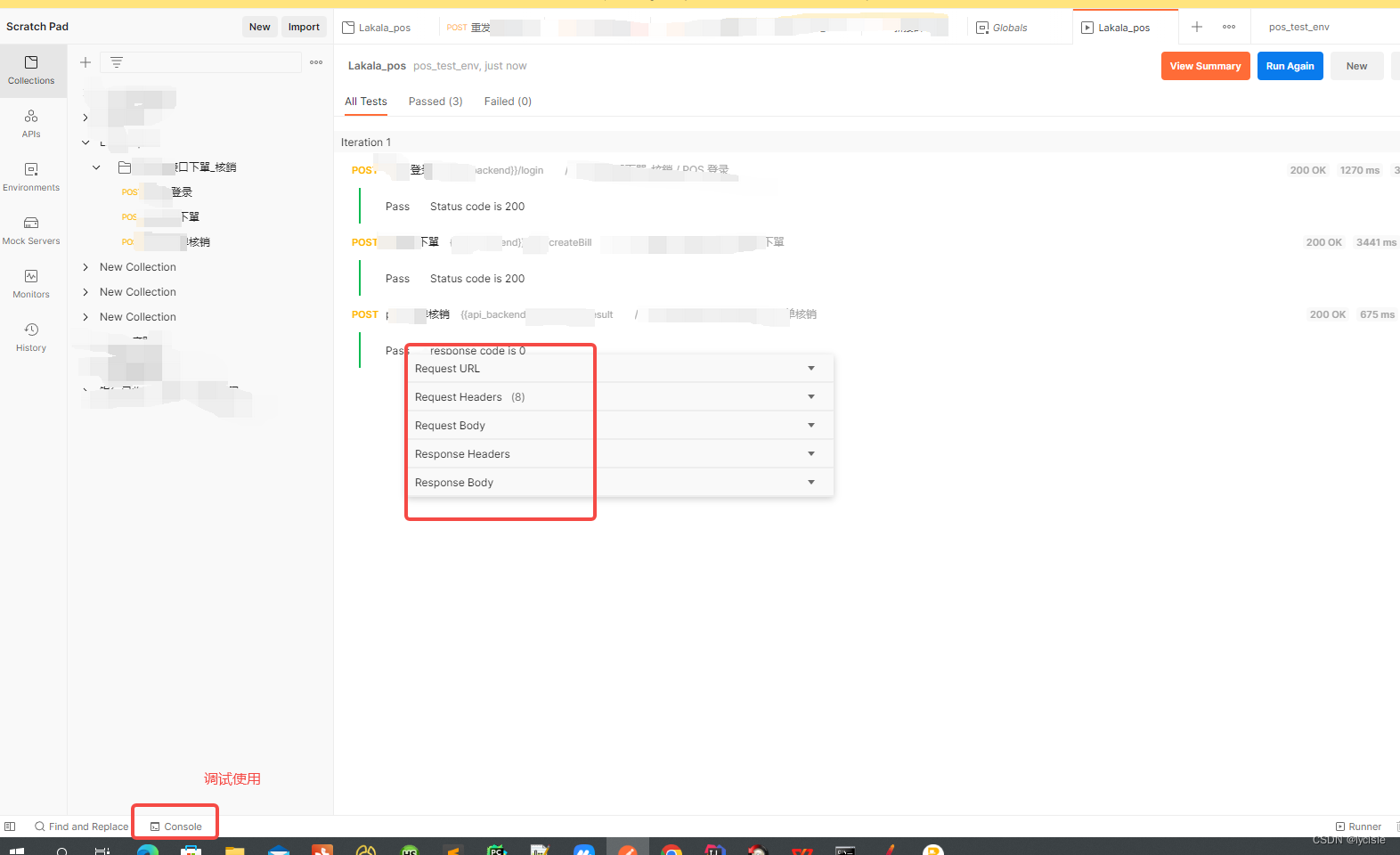Open Chrome from the Windows taskbar
Image resolution: width=1400 pixels, height=855 pixels.
pos(672,850)
